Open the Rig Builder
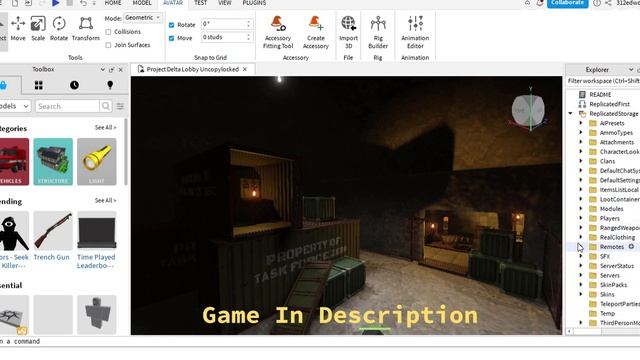 tap(378, 33)
